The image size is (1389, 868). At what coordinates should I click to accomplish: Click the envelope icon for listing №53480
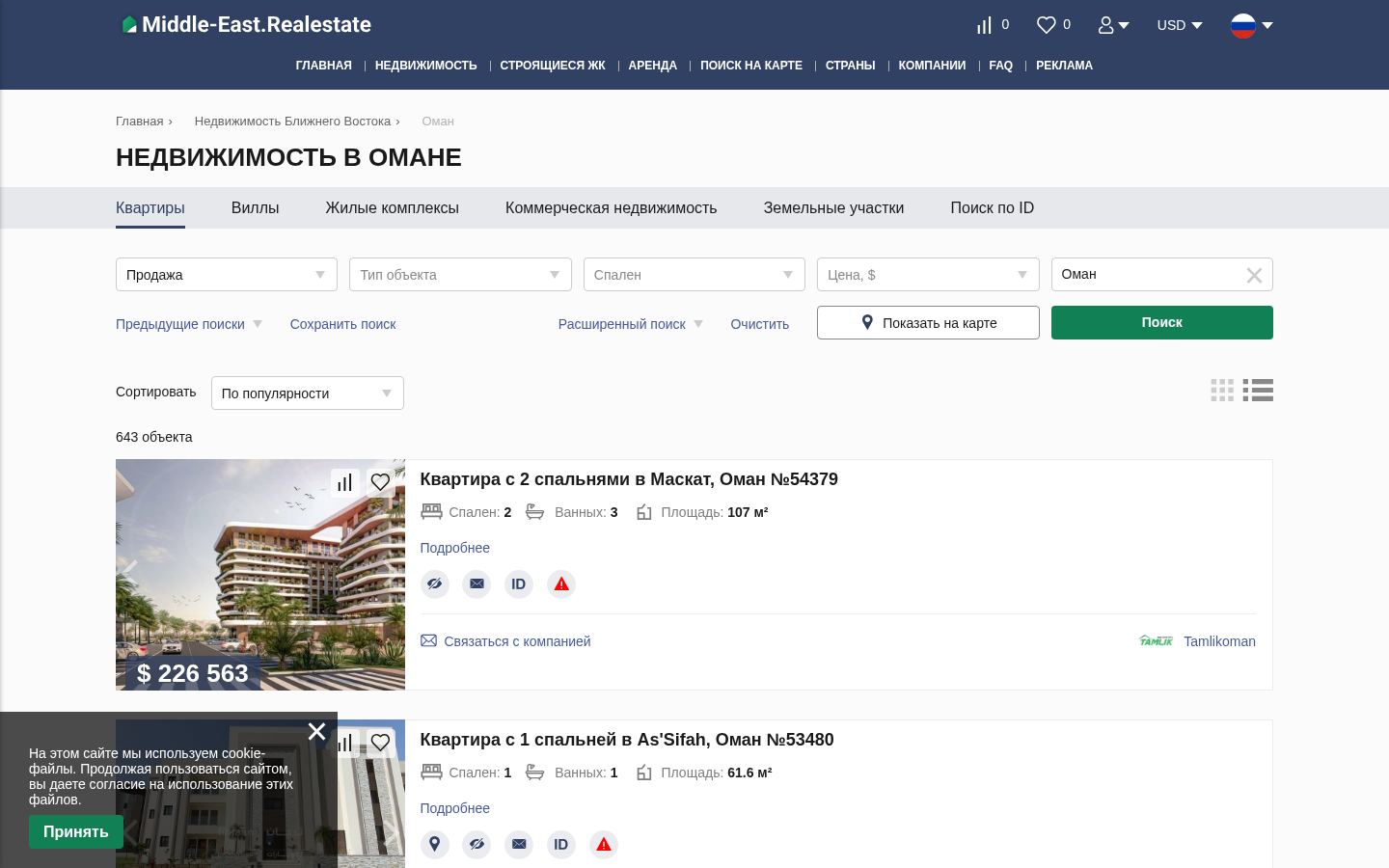518,845
